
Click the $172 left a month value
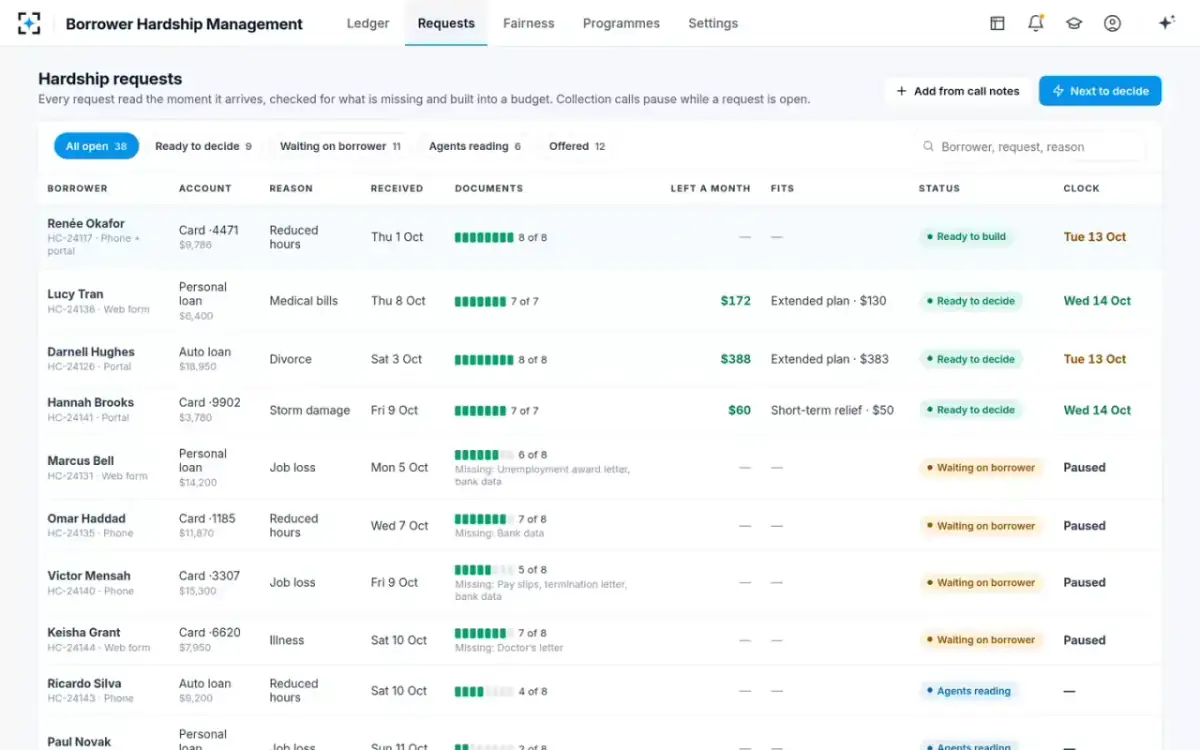point(735,301)
